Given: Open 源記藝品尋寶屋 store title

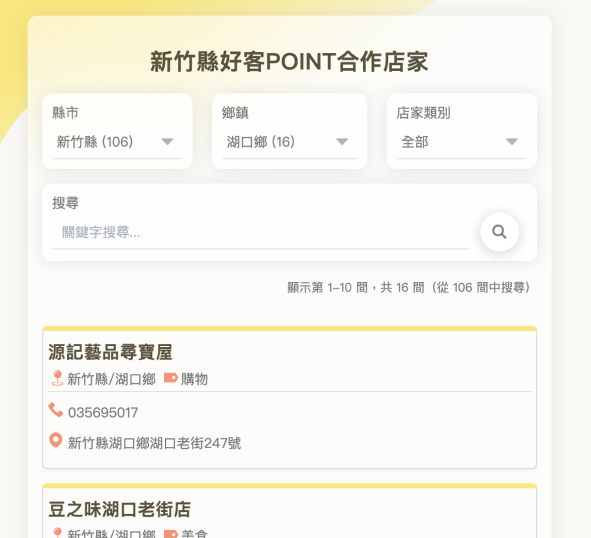Looking at the screenshot, I should pos(110,352).
